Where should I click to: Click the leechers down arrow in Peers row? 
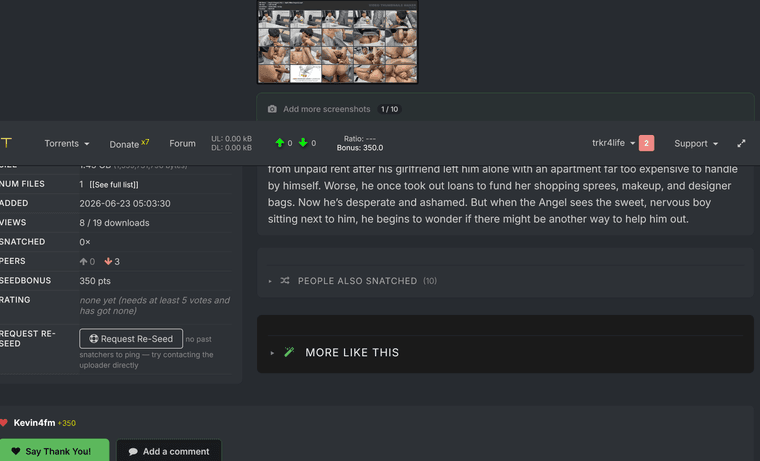click(x=108, y=261)
